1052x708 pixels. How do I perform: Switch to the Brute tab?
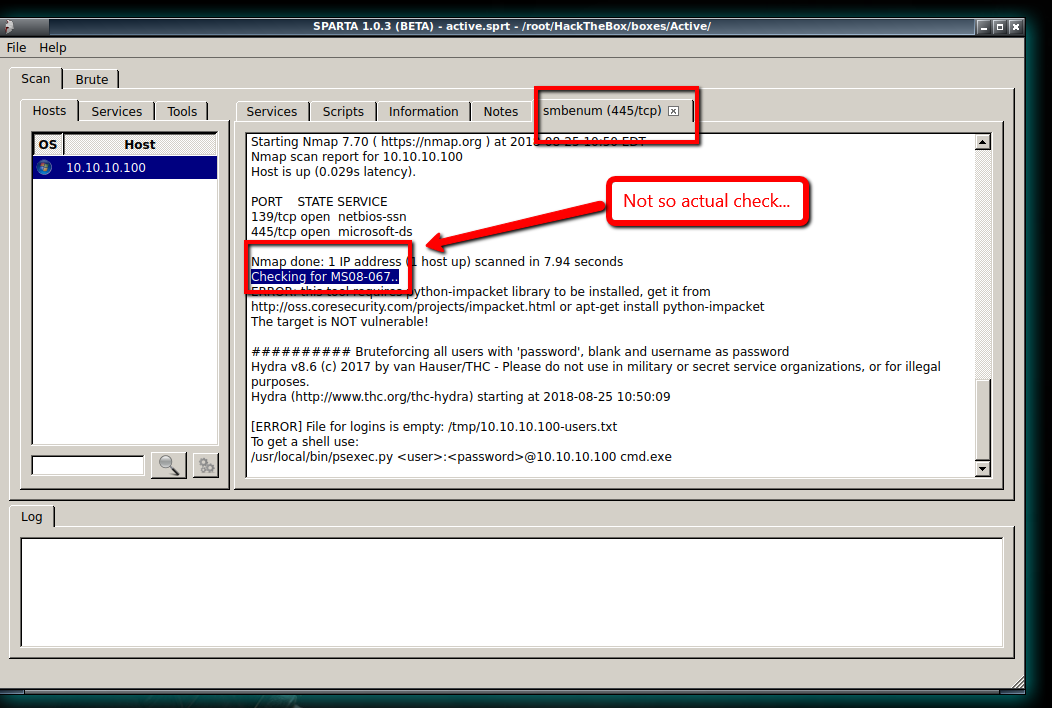(92, 79)
